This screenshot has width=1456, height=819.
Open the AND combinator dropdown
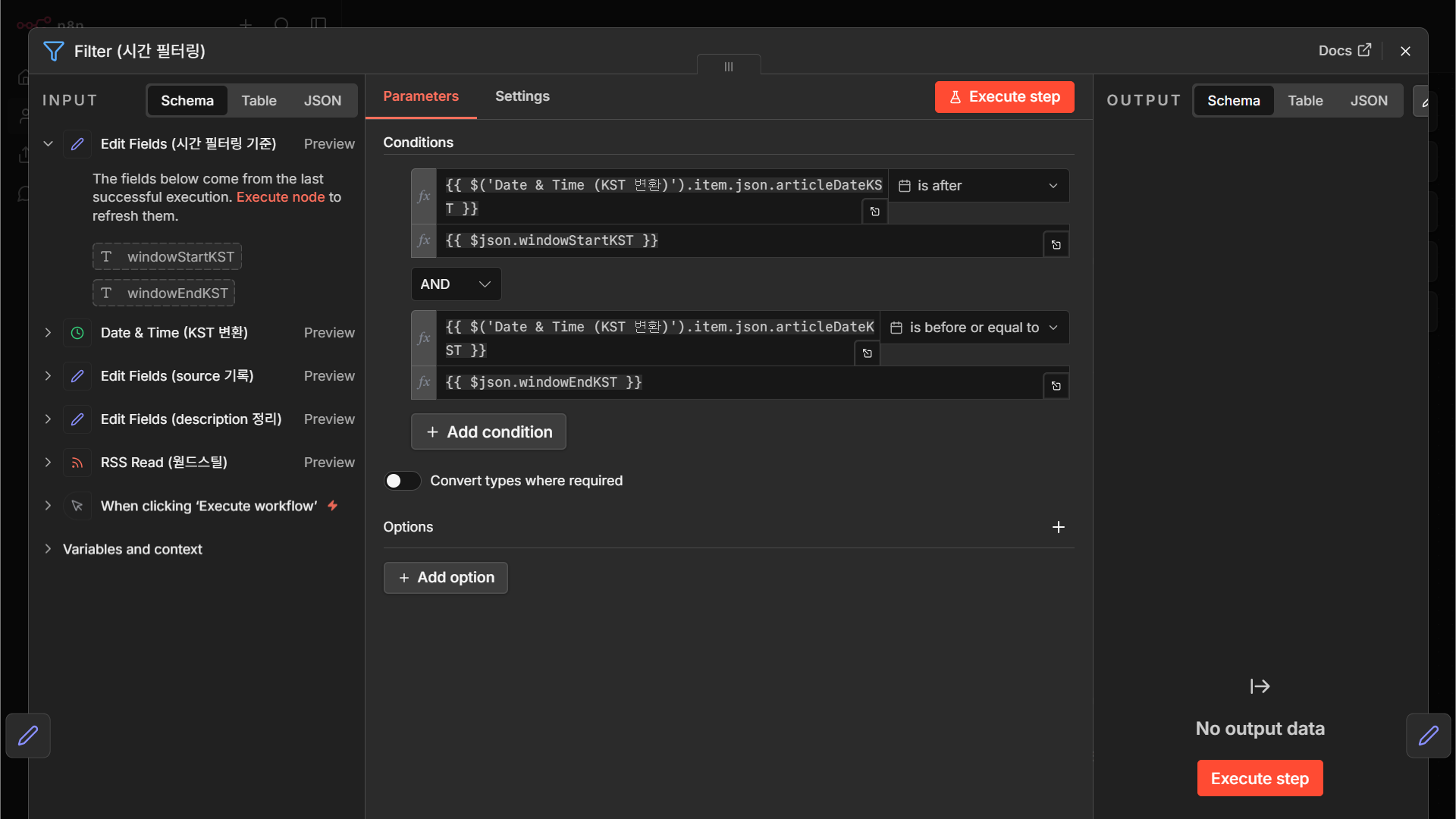(x=456, y=284)
